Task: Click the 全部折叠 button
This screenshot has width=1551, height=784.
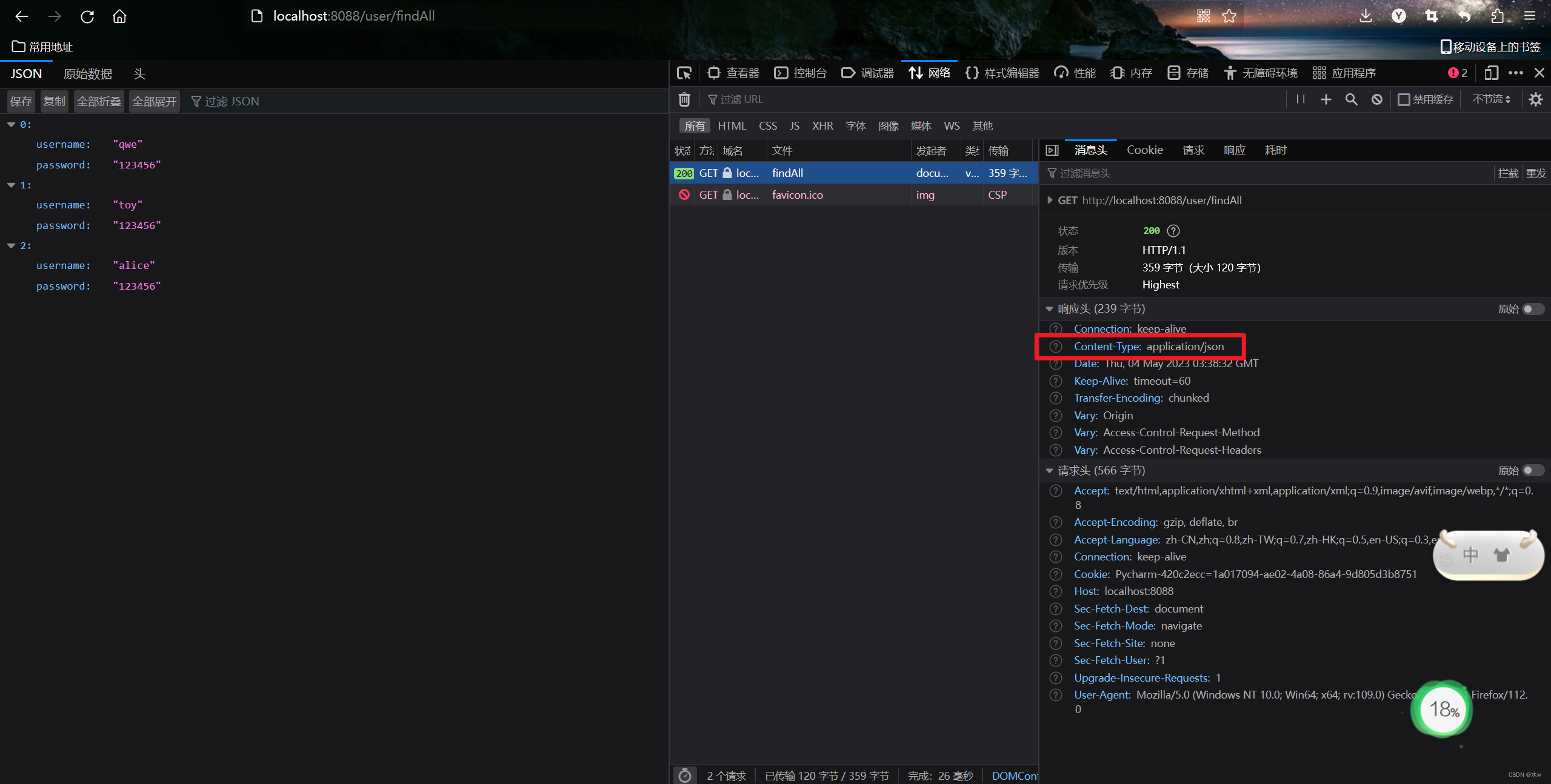Action: pyautogui.click(x=99, y=101)
